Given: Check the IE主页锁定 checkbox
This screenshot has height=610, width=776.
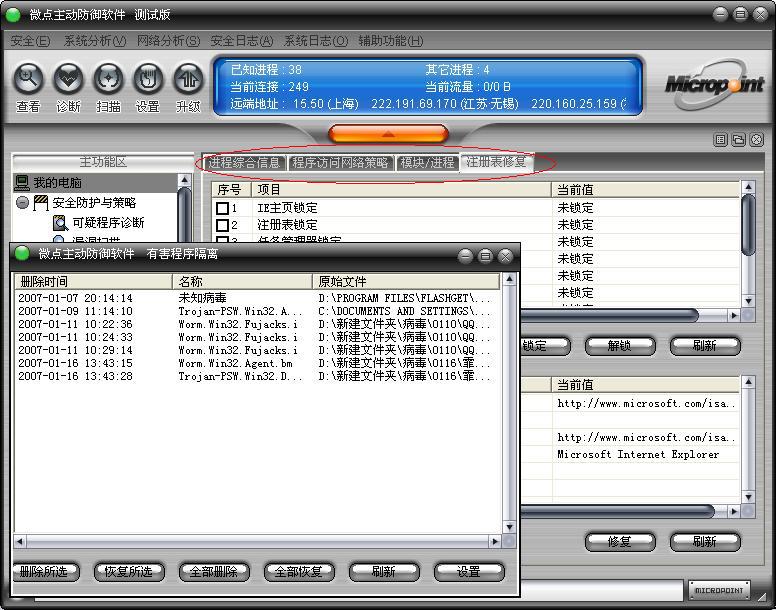Looking at the screenshot, I should 223,208.
